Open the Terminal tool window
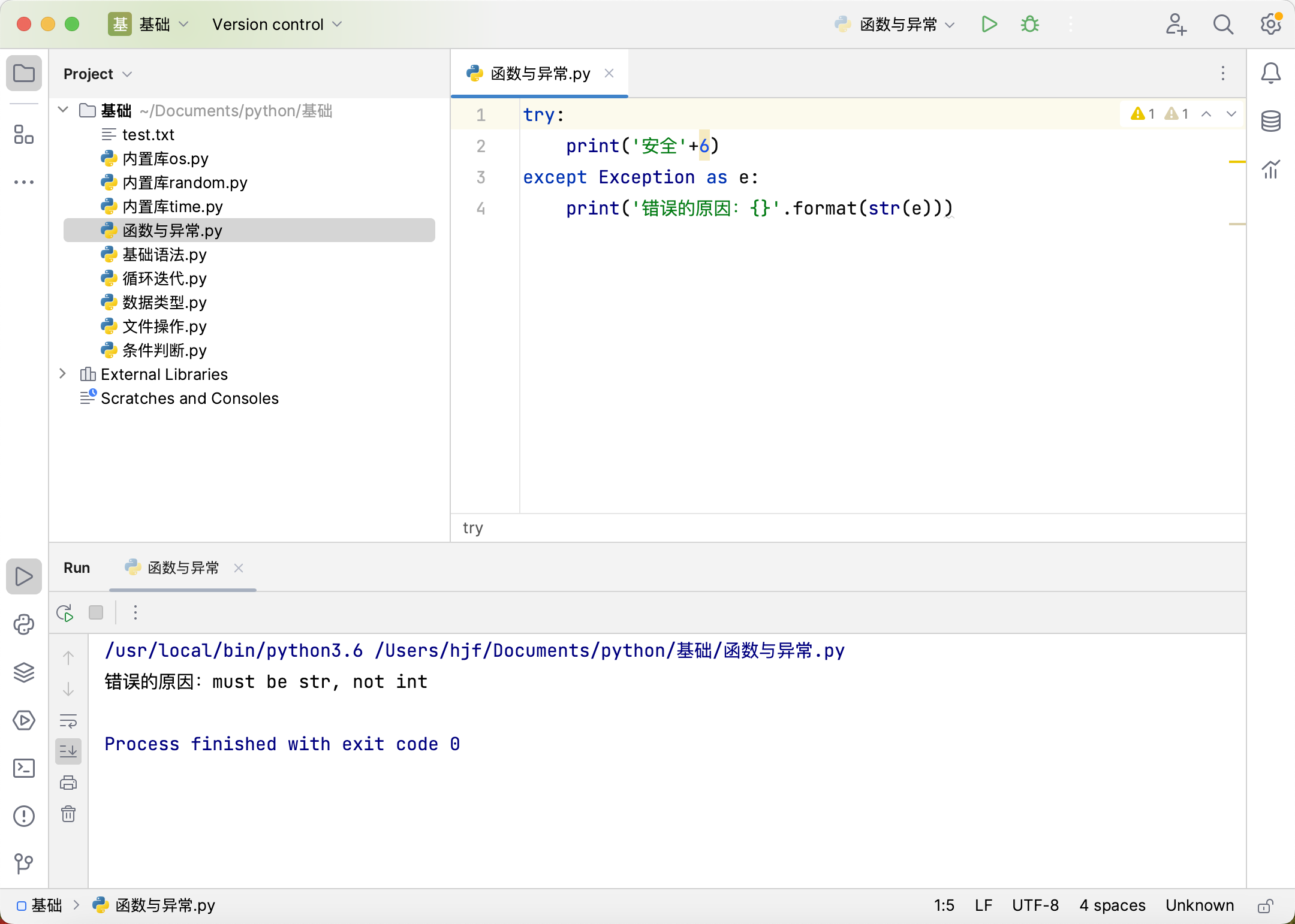 coord(24,768)
